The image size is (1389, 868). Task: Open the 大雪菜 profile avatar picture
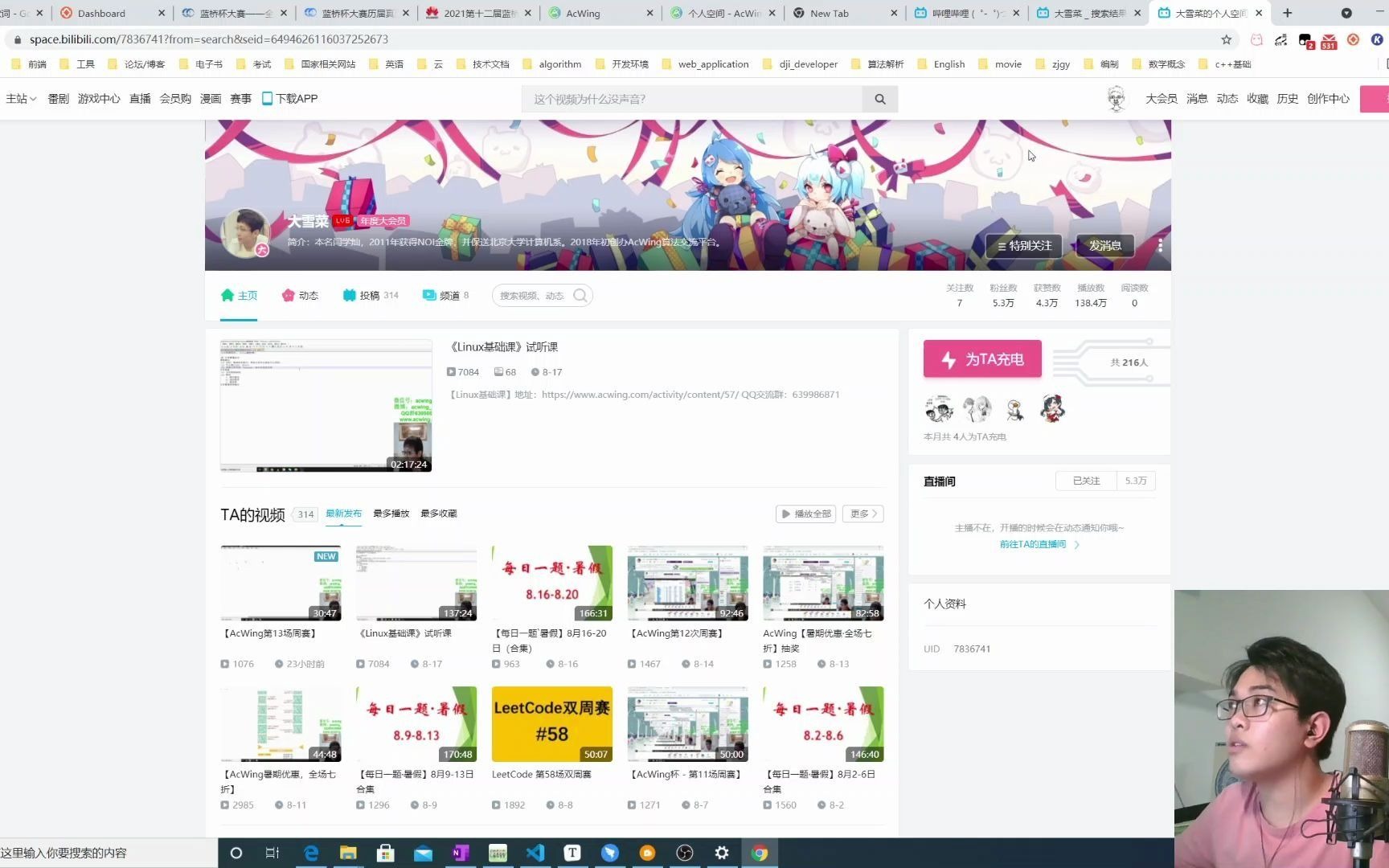click(x=245, y=233)
